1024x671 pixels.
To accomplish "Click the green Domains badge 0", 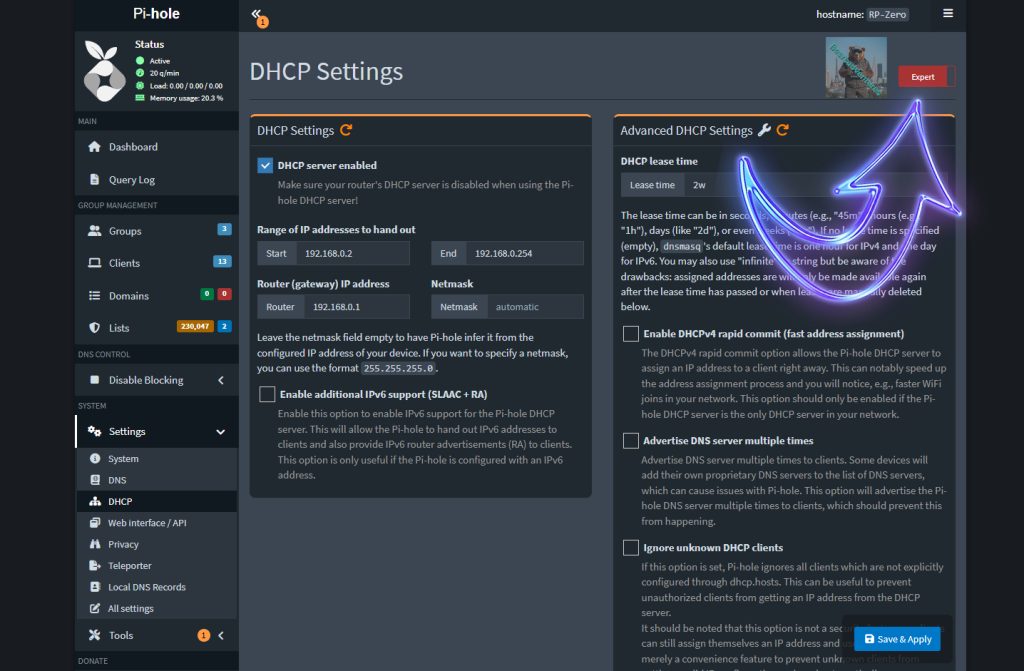I will point(207,294).
